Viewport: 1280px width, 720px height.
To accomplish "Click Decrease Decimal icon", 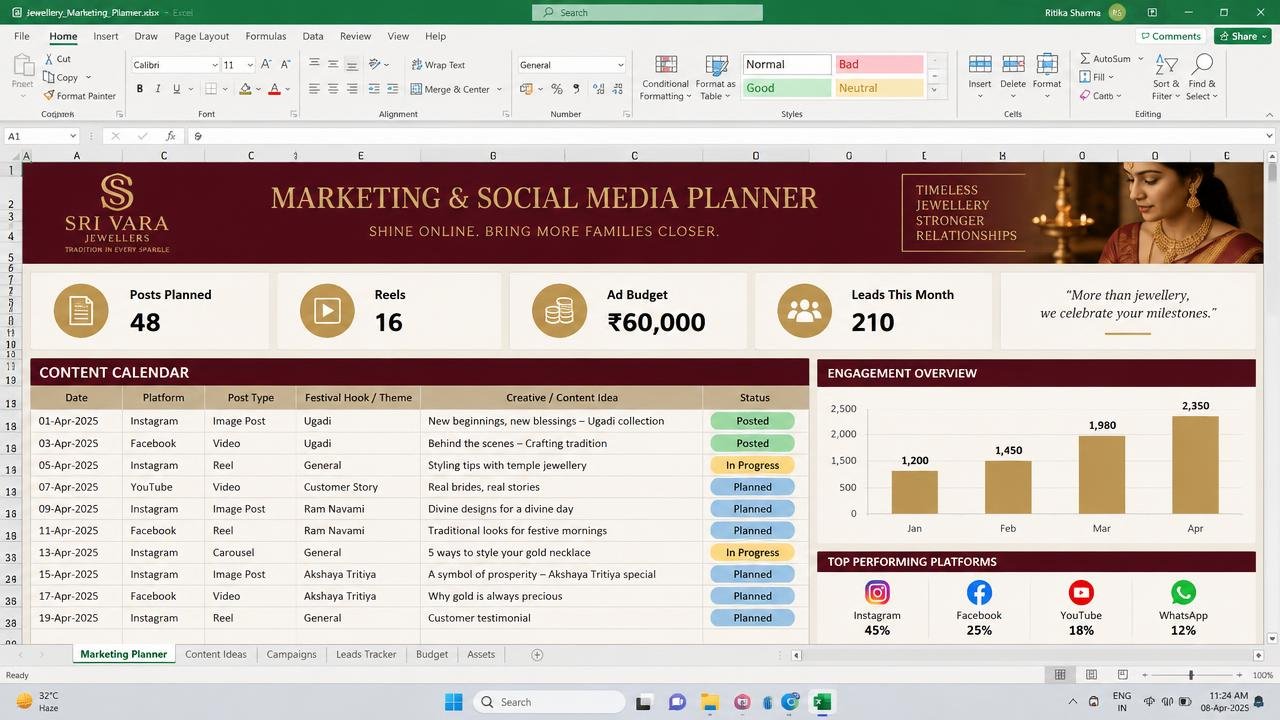I will click(616, 89).
